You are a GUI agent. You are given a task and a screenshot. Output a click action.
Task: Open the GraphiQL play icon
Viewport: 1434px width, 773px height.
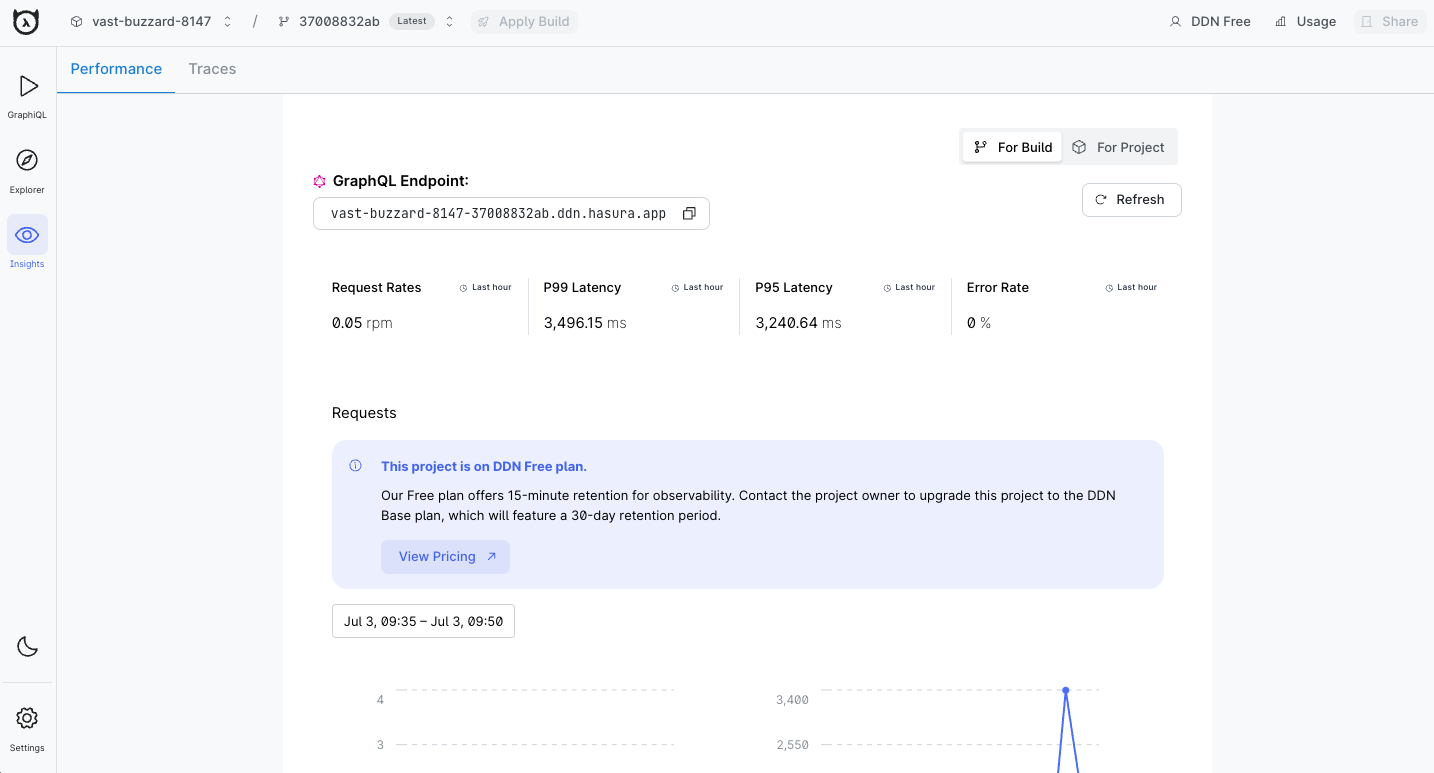[x=28, y=86]
